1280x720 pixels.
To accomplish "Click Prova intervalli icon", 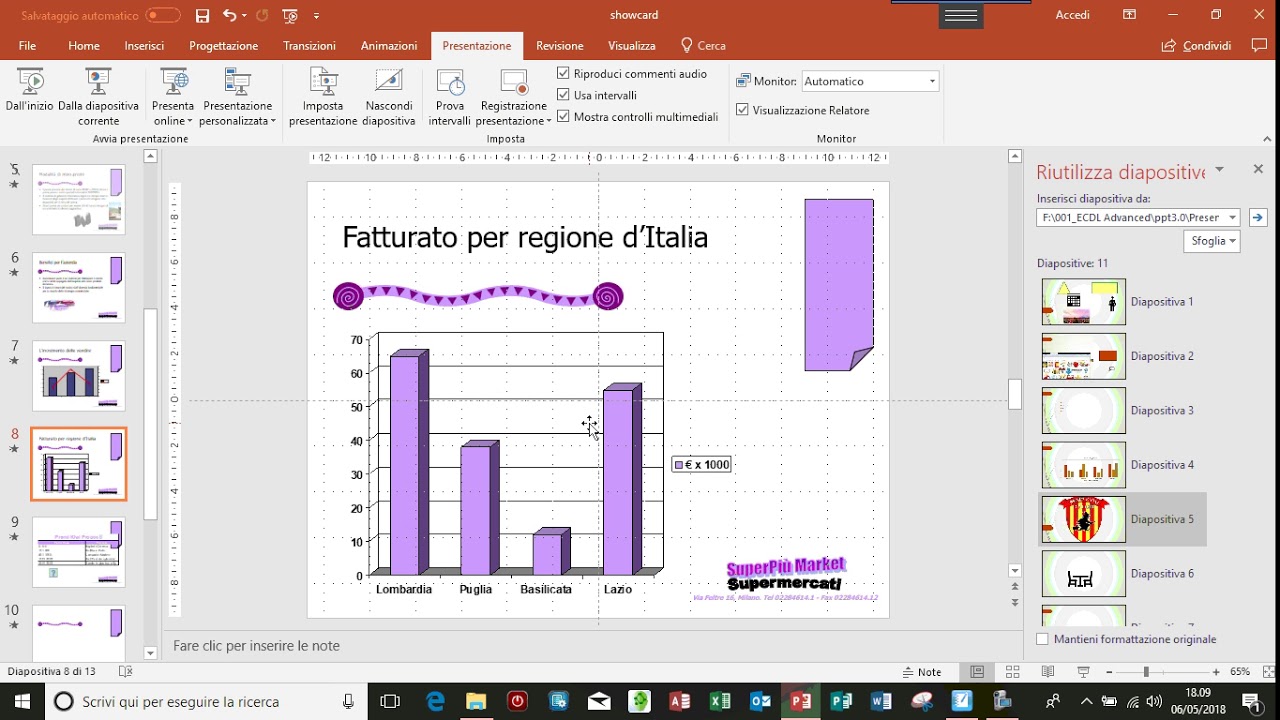I will point(450,82).
